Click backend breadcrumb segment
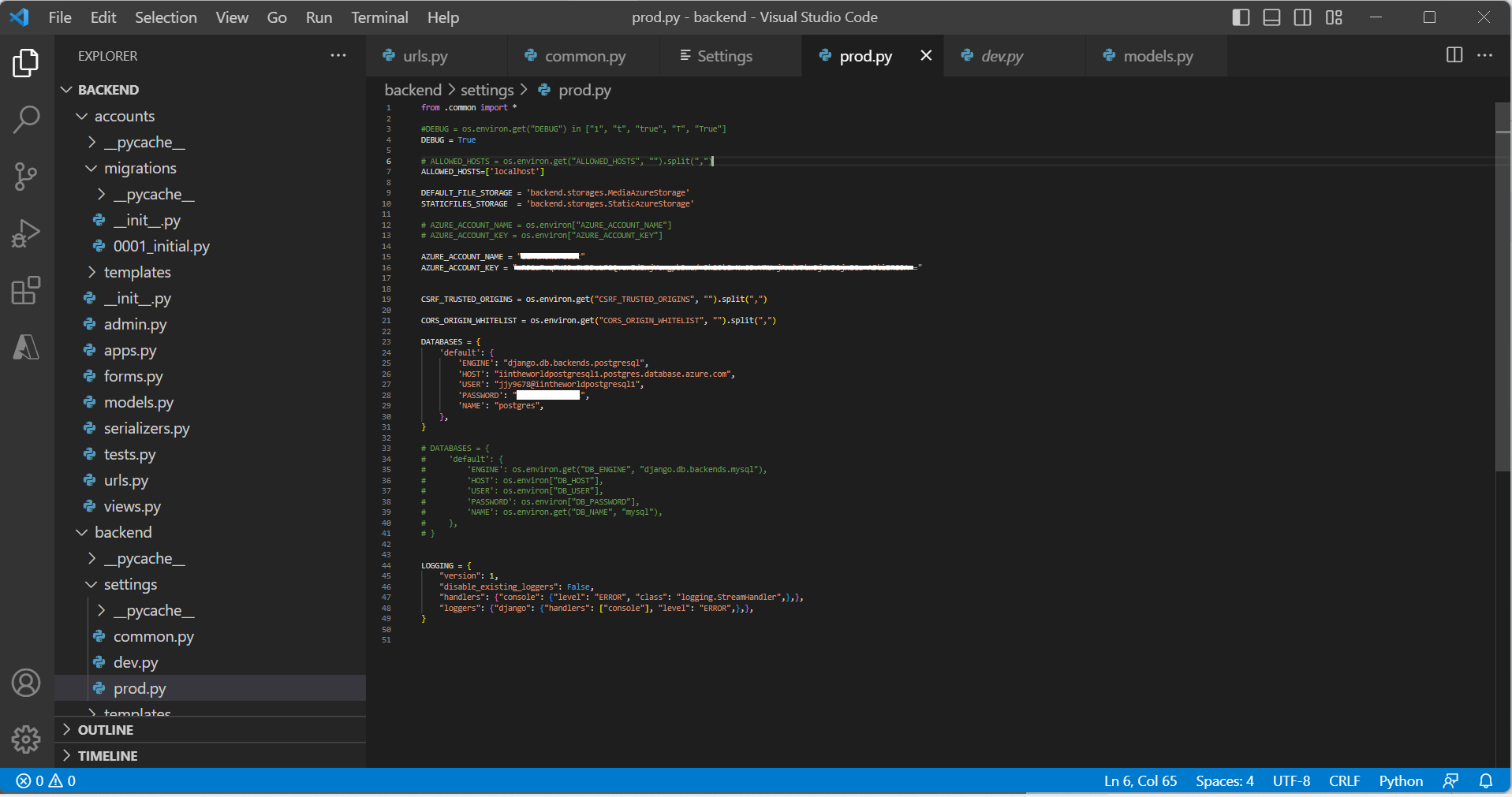 click(413, 90)
